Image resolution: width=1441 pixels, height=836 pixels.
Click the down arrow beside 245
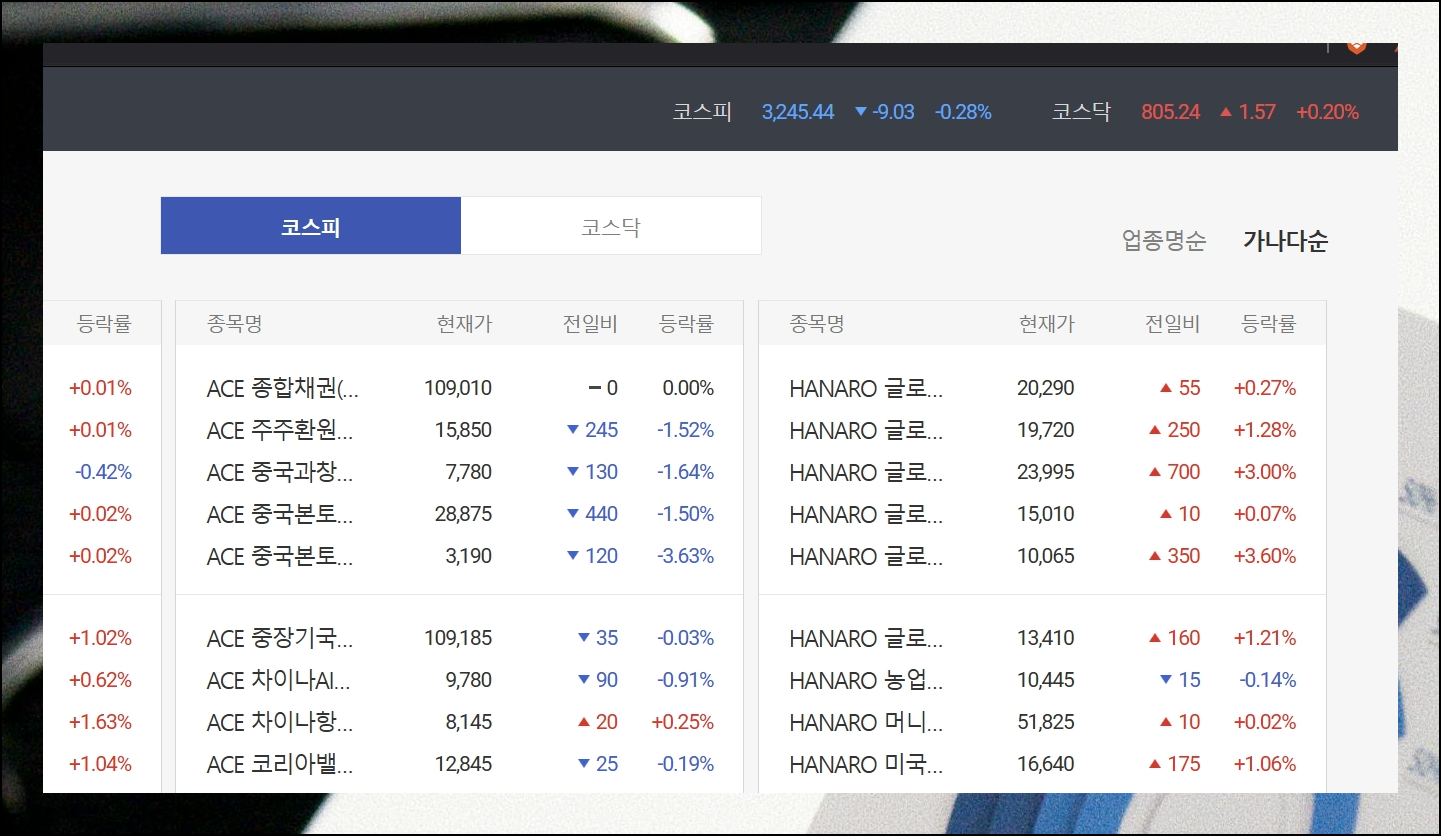573,430
